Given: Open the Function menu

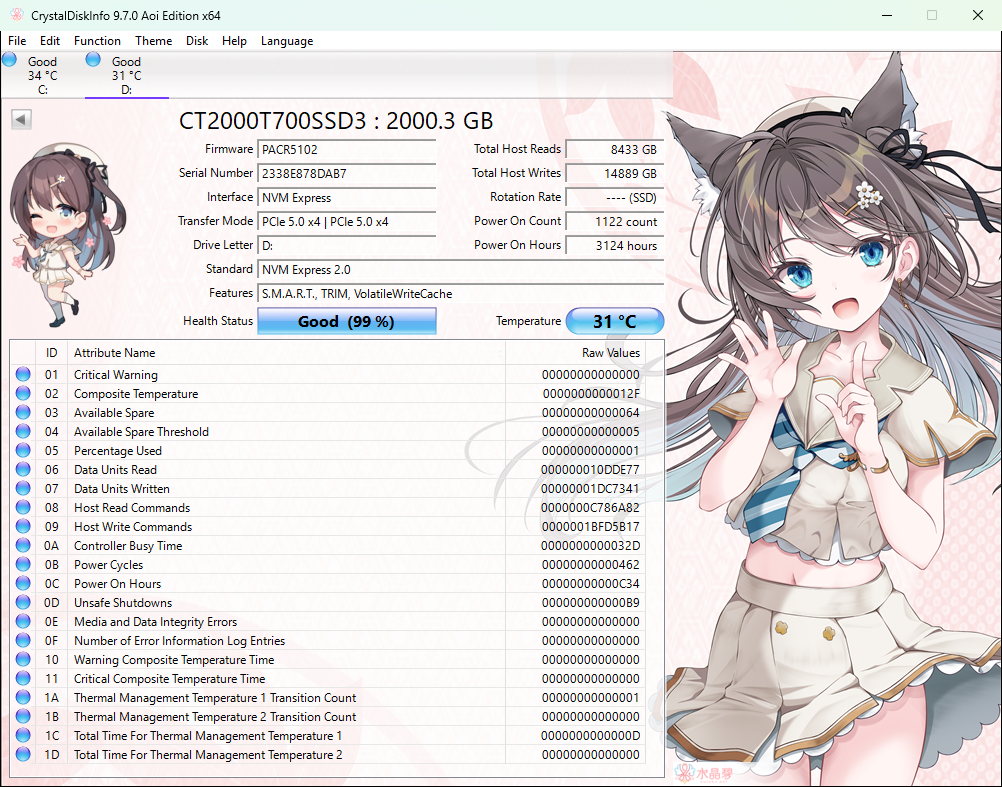Looking at the screenshot, I should coord(97,41).
